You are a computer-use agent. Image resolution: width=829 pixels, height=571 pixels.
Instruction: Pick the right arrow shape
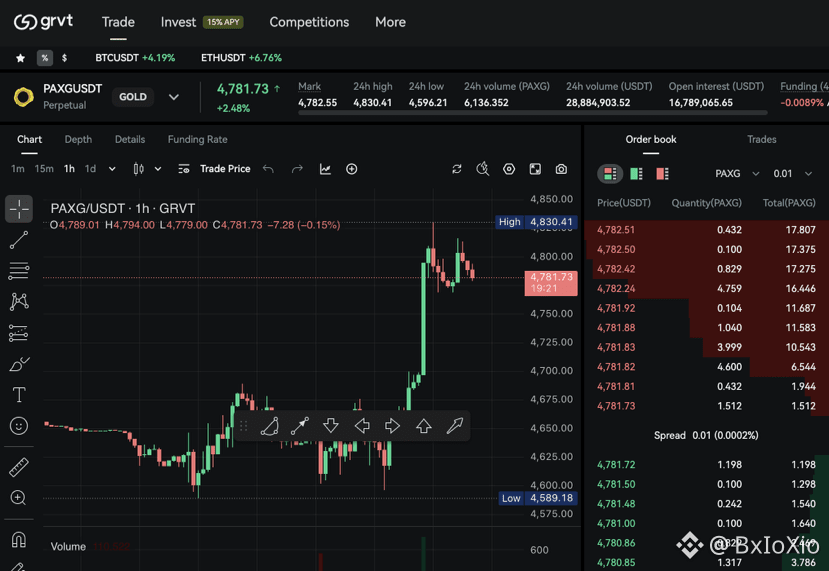[393, 426]
